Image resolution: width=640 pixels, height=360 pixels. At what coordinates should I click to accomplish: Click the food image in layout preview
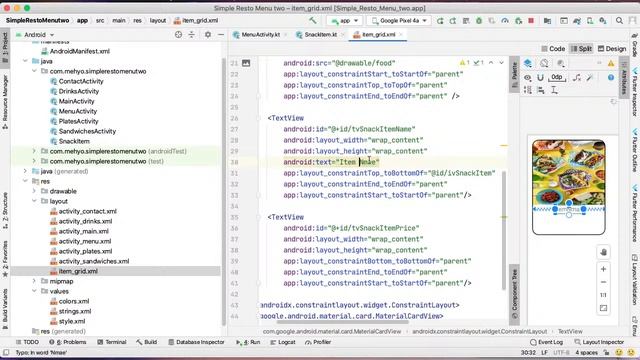[569, 172]
